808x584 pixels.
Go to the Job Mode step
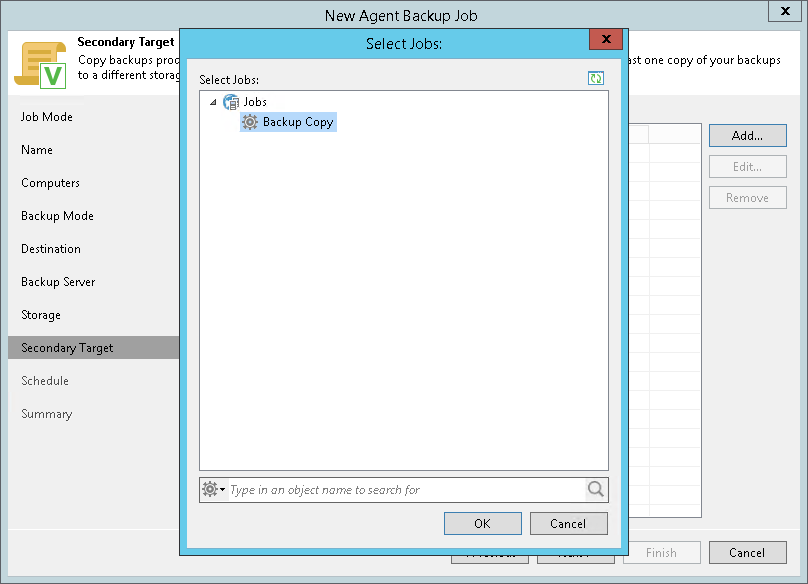pos(47,117)
